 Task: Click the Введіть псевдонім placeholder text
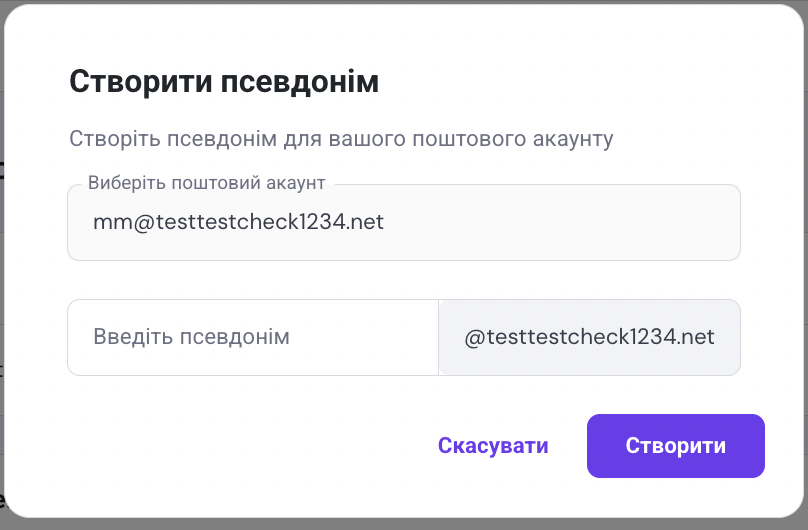[192, 337]
